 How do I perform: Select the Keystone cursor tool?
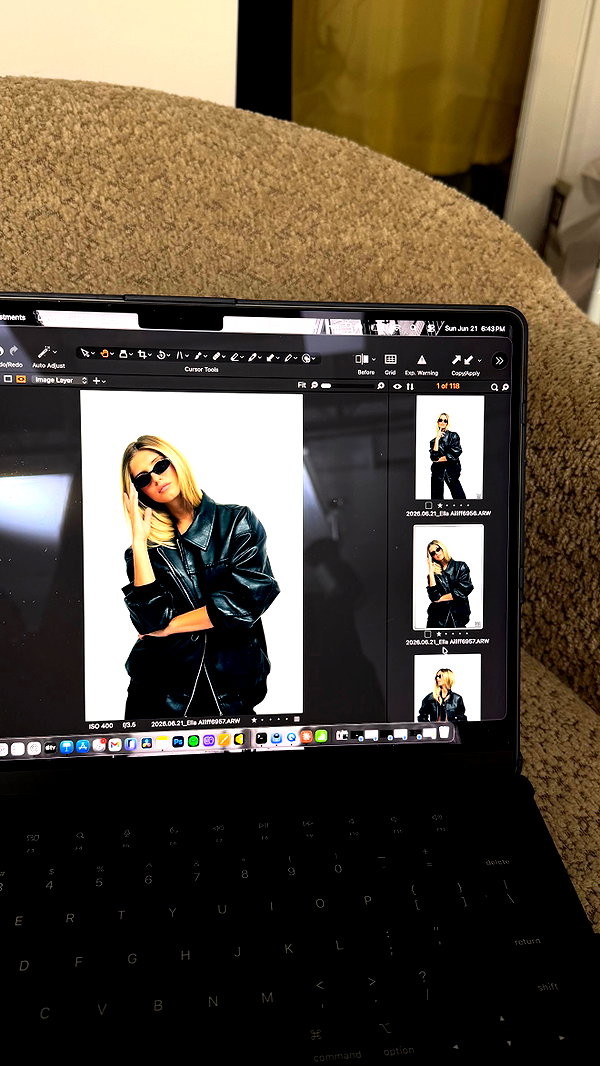point(180,355)
